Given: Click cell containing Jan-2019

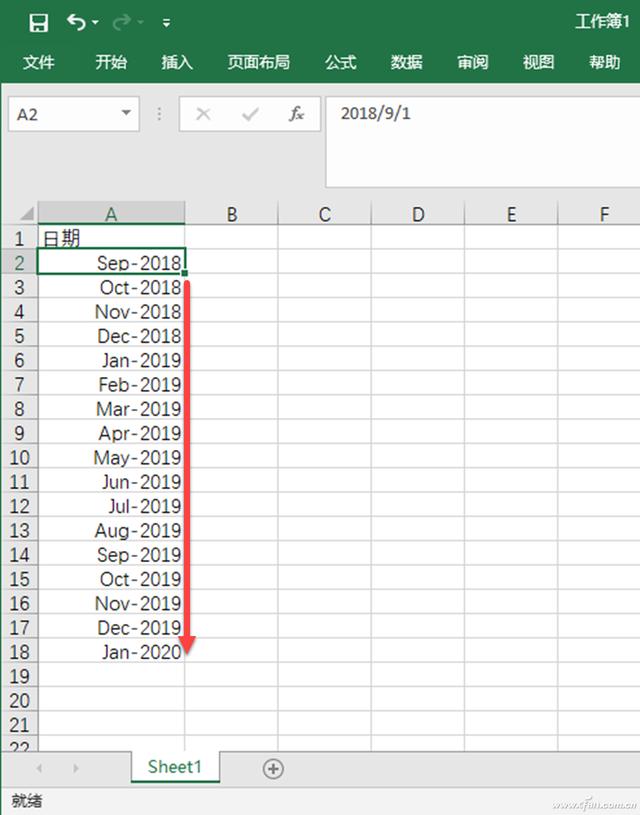Looking at the screenshot, I should coord(111,360).
